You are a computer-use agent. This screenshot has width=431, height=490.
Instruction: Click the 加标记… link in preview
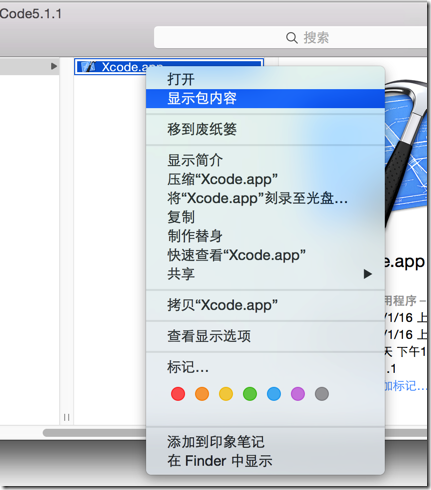pyautogui.click(x=405, y=386)
